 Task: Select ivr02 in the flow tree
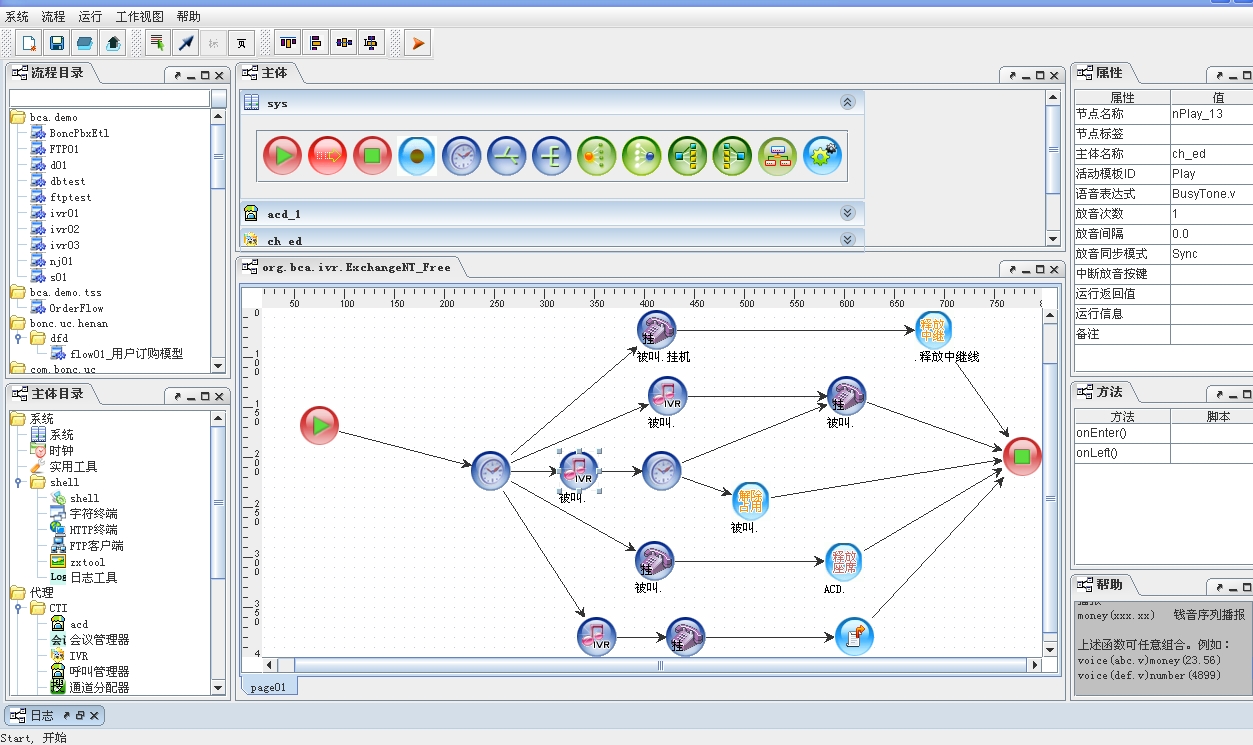click(x=64, y=229)
